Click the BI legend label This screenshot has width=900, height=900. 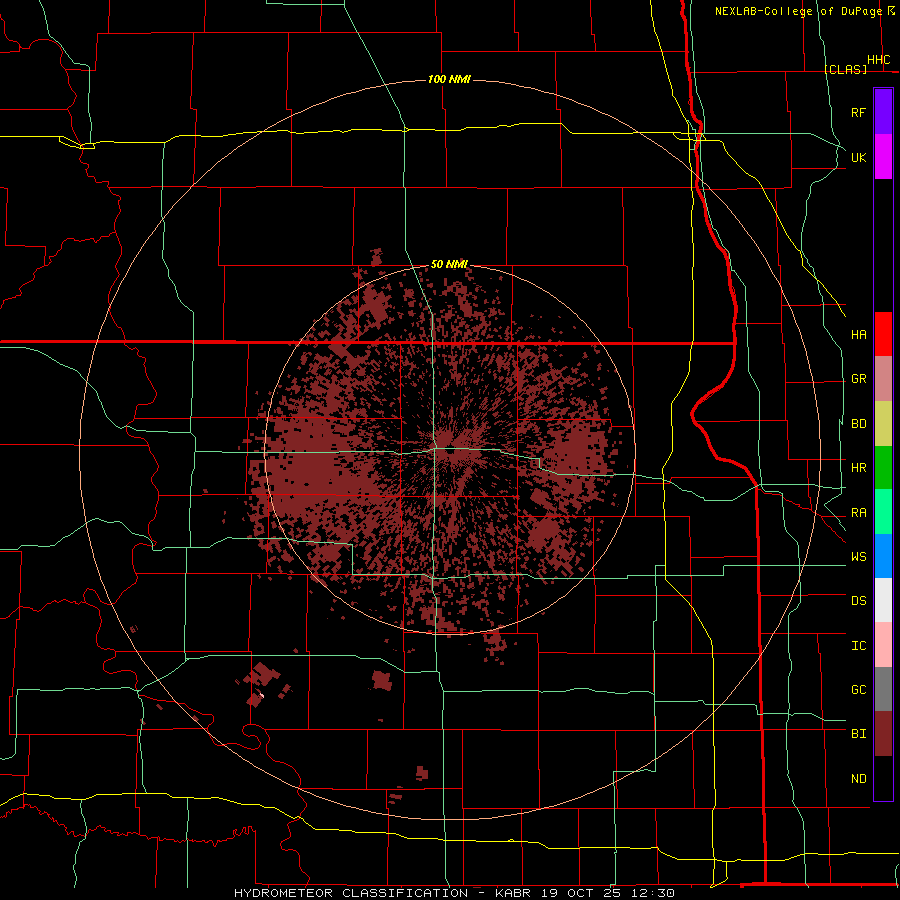pyautogui.click(x=858, y=734)
